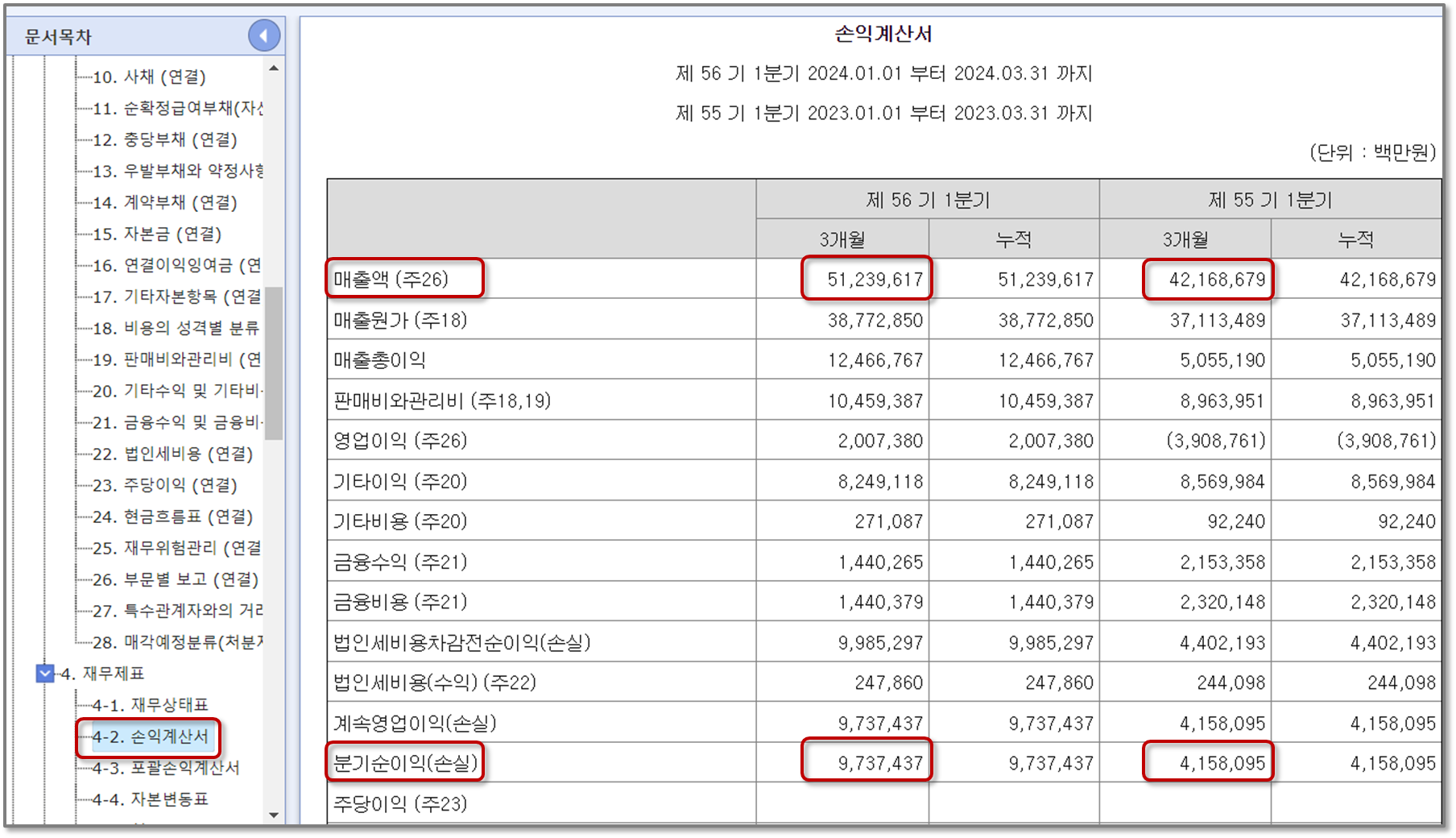Click the 손익계산서 heading
This screenshot has width=1456, height=838.
(883, 34)
